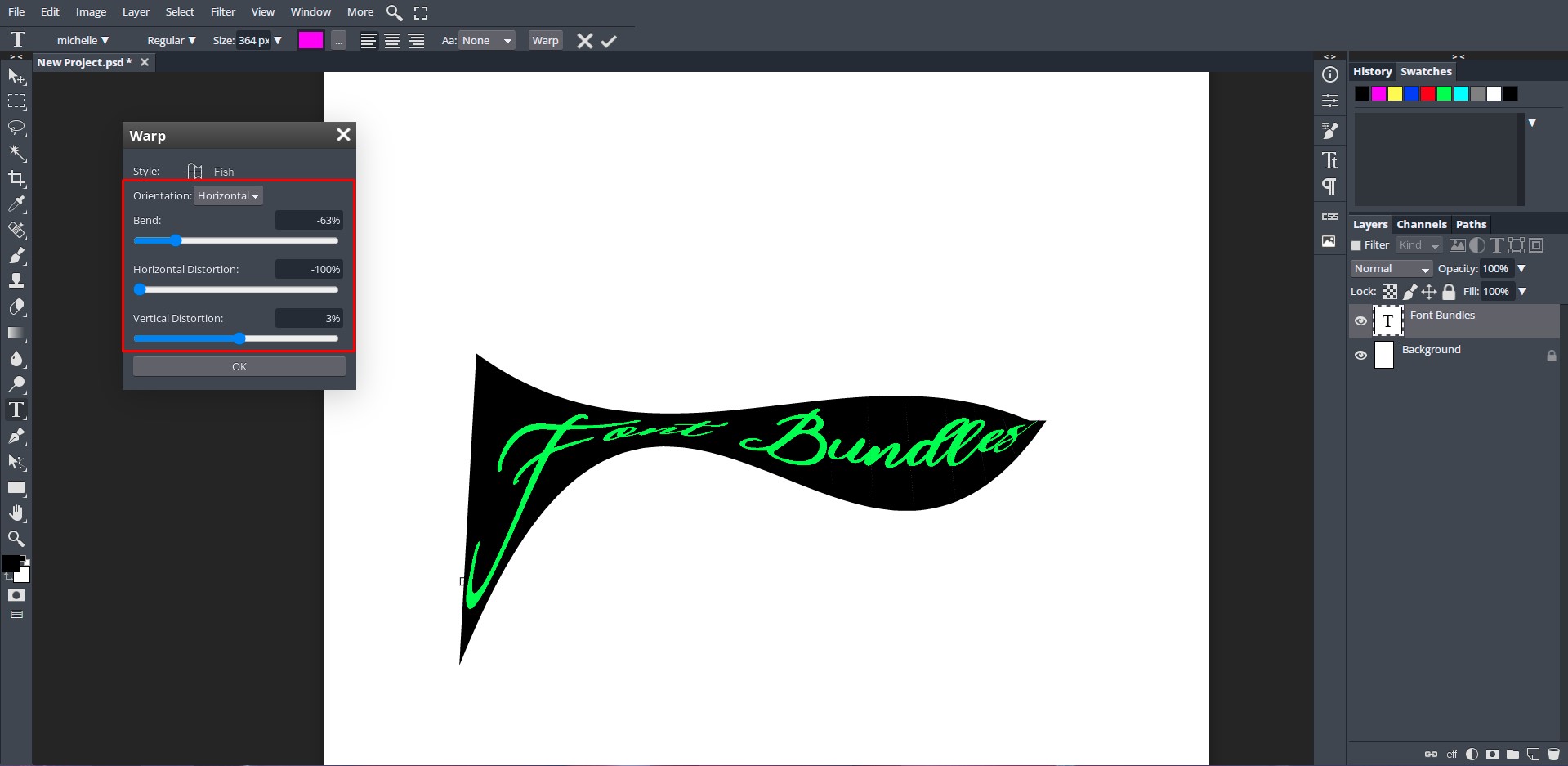Viewport: 1568px width, 766px height.
Task: Expand the Opacity dropdown arrow
Action: [x=1521, y=269]
